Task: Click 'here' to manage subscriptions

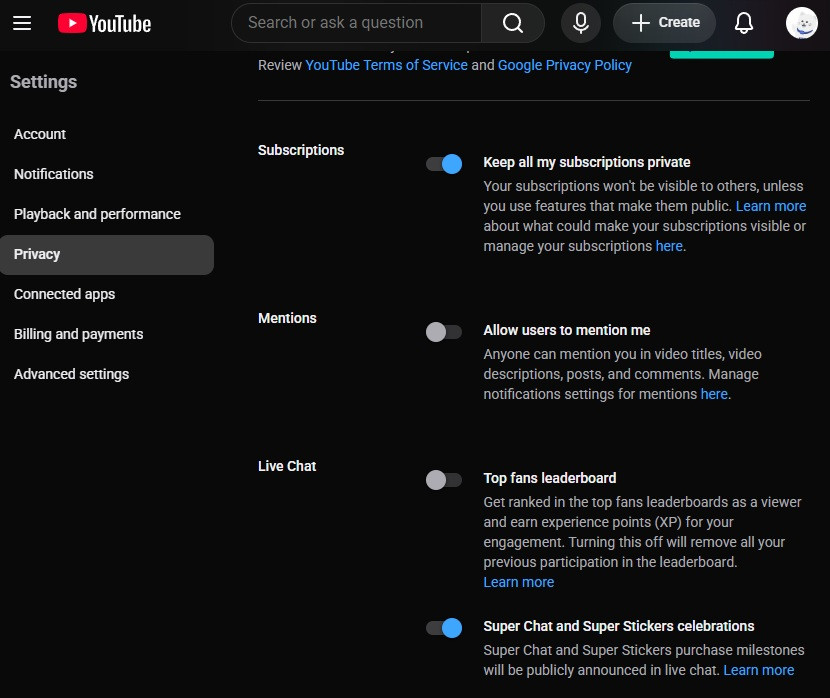Action: 669,246
